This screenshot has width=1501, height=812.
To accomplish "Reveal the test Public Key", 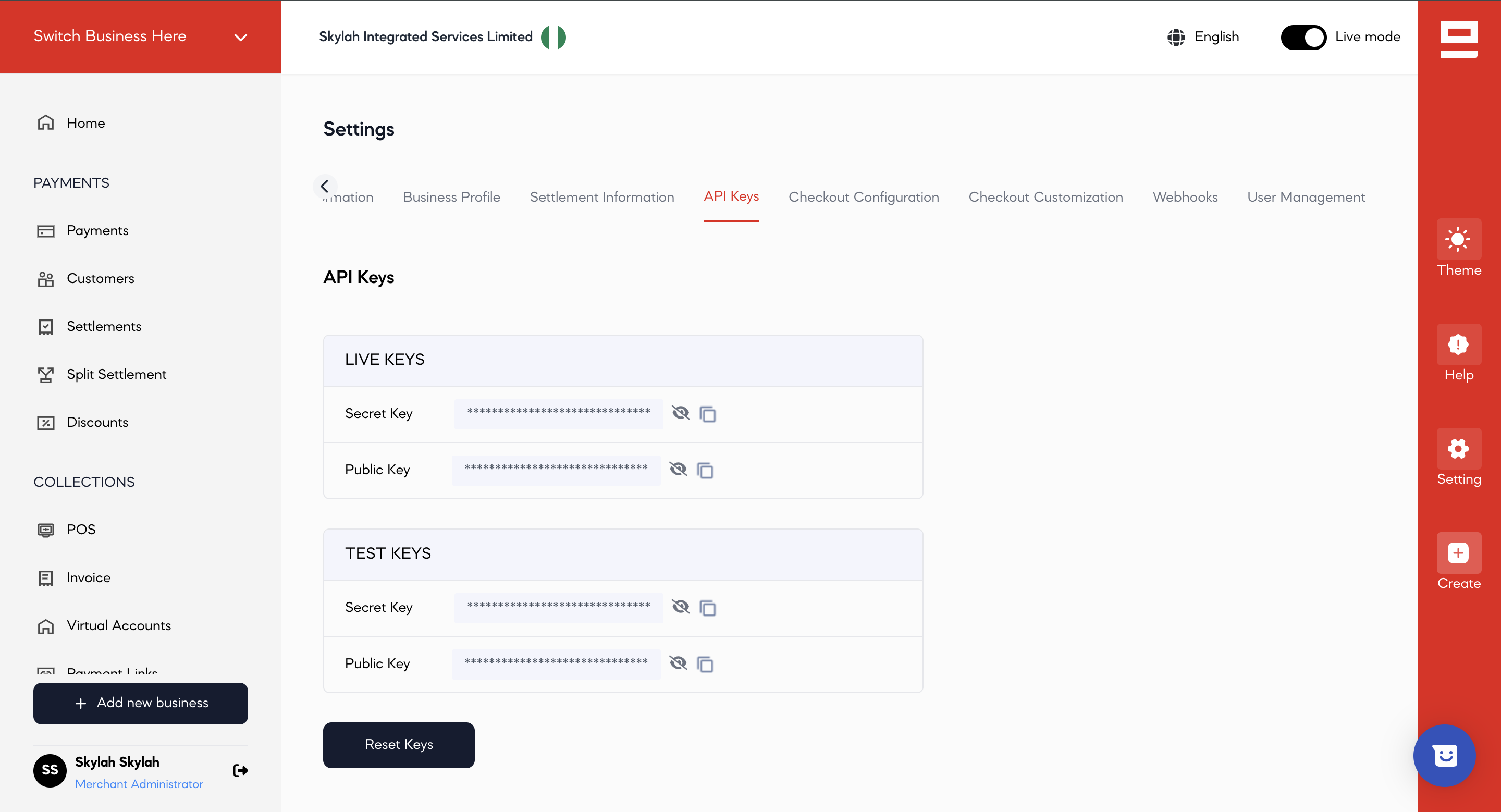I will [678, 663].
